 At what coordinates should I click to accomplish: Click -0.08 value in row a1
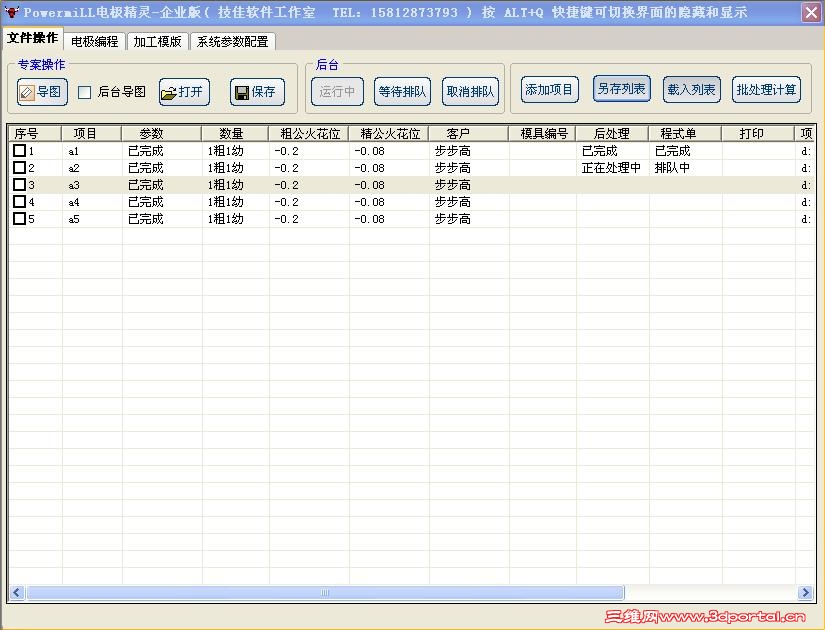tap(369, 151)
